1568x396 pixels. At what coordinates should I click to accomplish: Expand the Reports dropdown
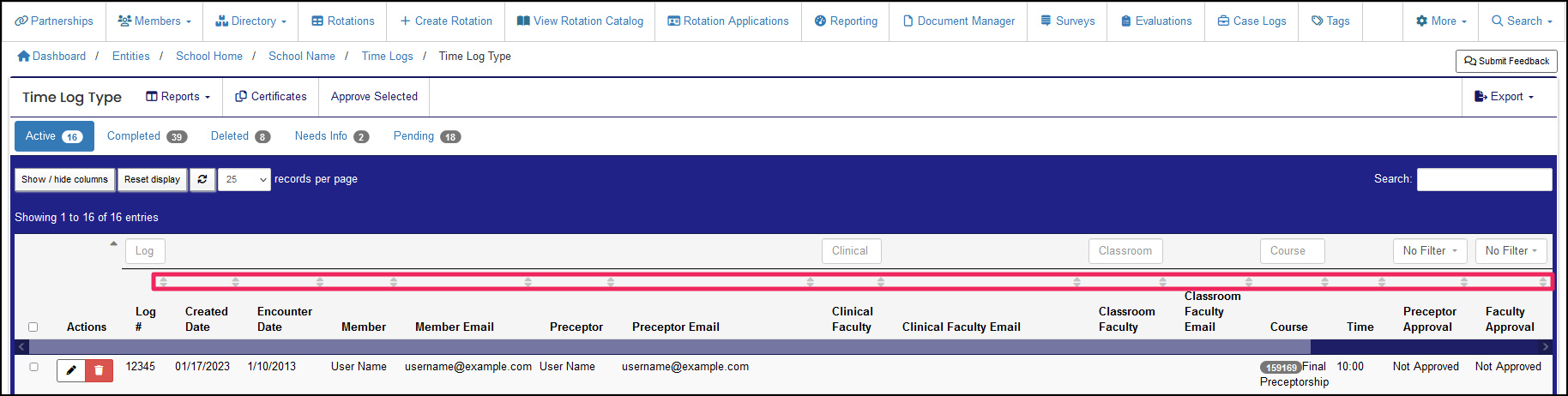(178, 97)
